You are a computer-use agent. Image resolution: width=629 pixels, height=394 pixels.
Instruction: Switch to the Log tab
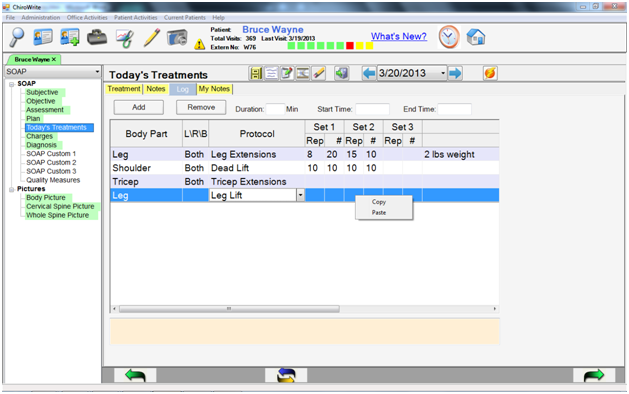(183, 89)
